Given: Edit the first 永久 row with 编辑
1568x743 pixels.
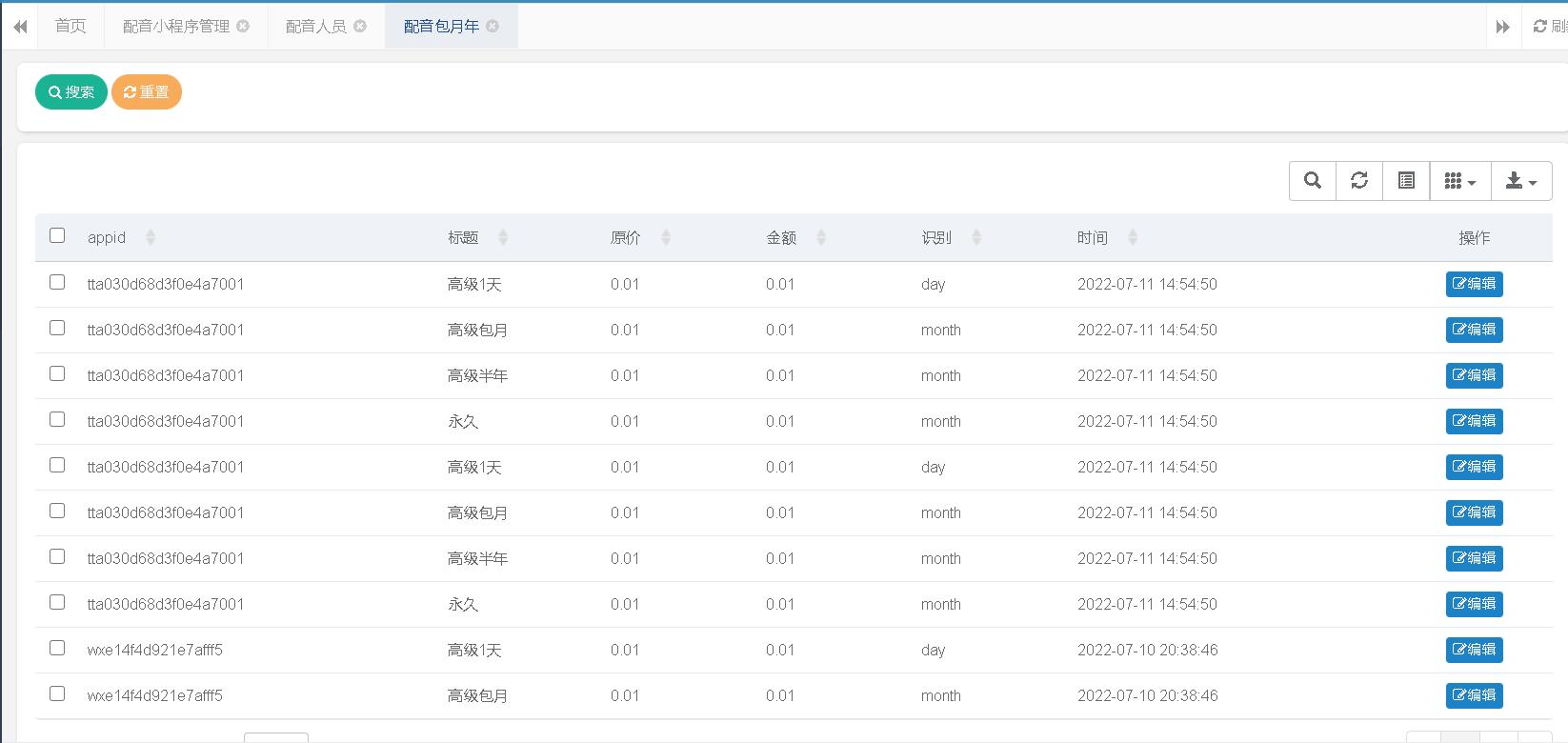Looking at the screenshot, I should [1474, 421].
